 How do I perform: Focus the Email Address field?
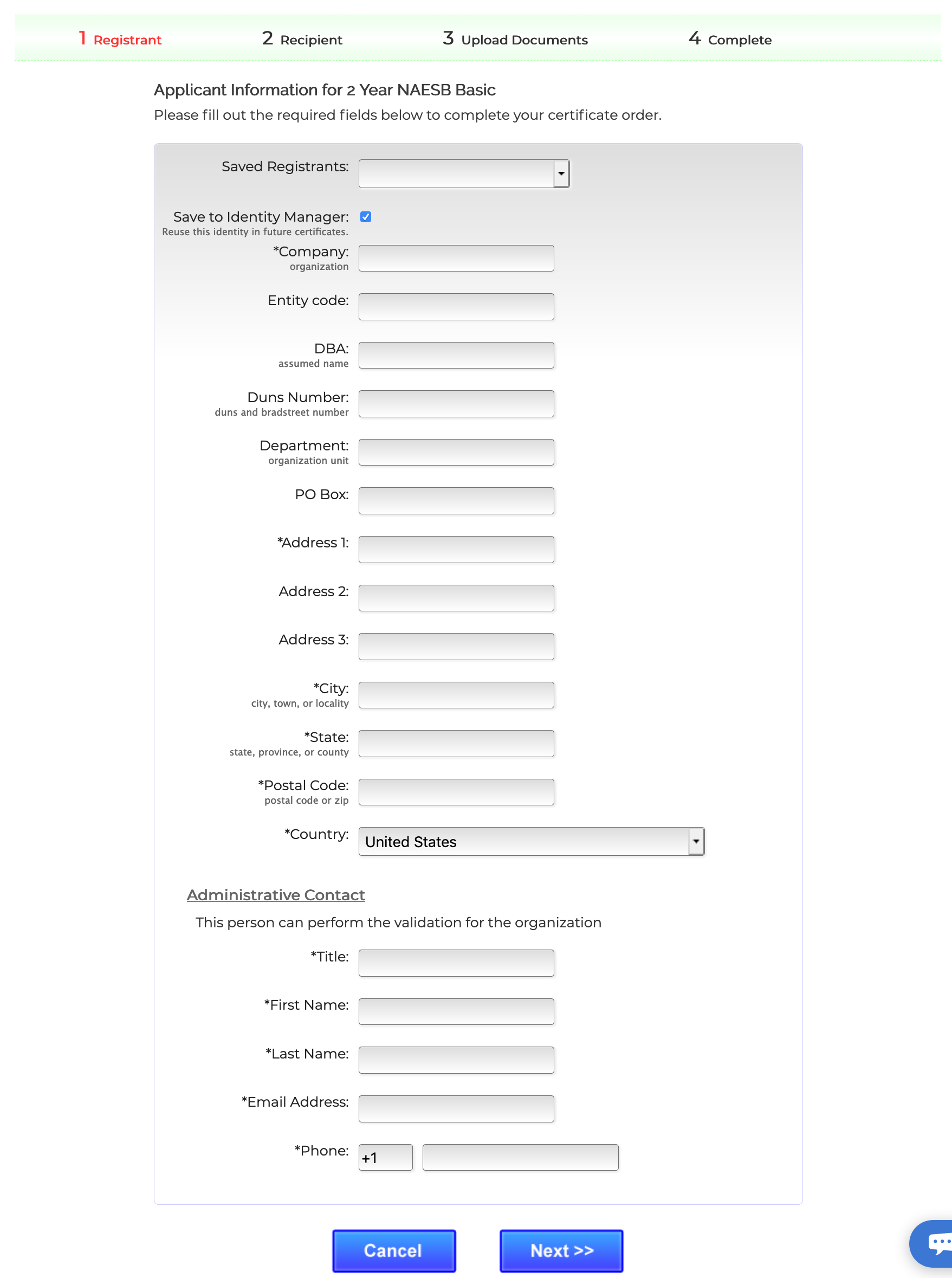coord(456,1108)
